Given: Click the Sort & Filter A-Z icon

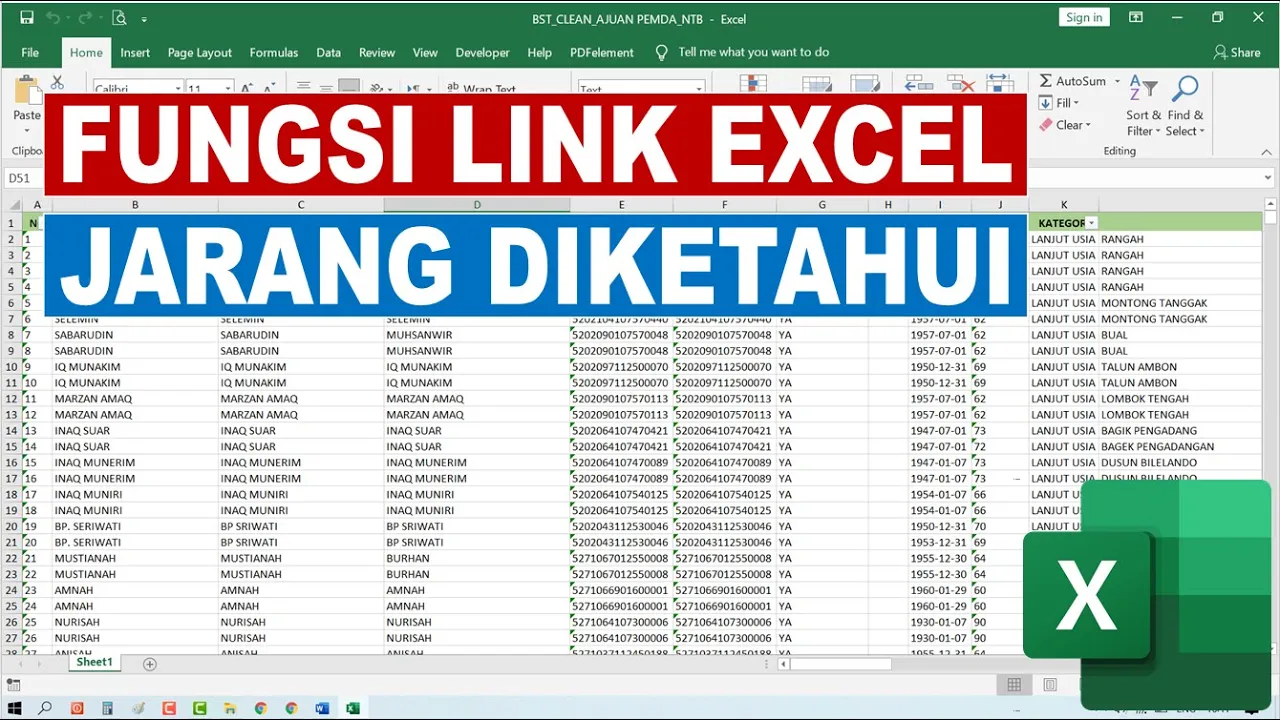Looking at the screenshot, I should 1143,89.
